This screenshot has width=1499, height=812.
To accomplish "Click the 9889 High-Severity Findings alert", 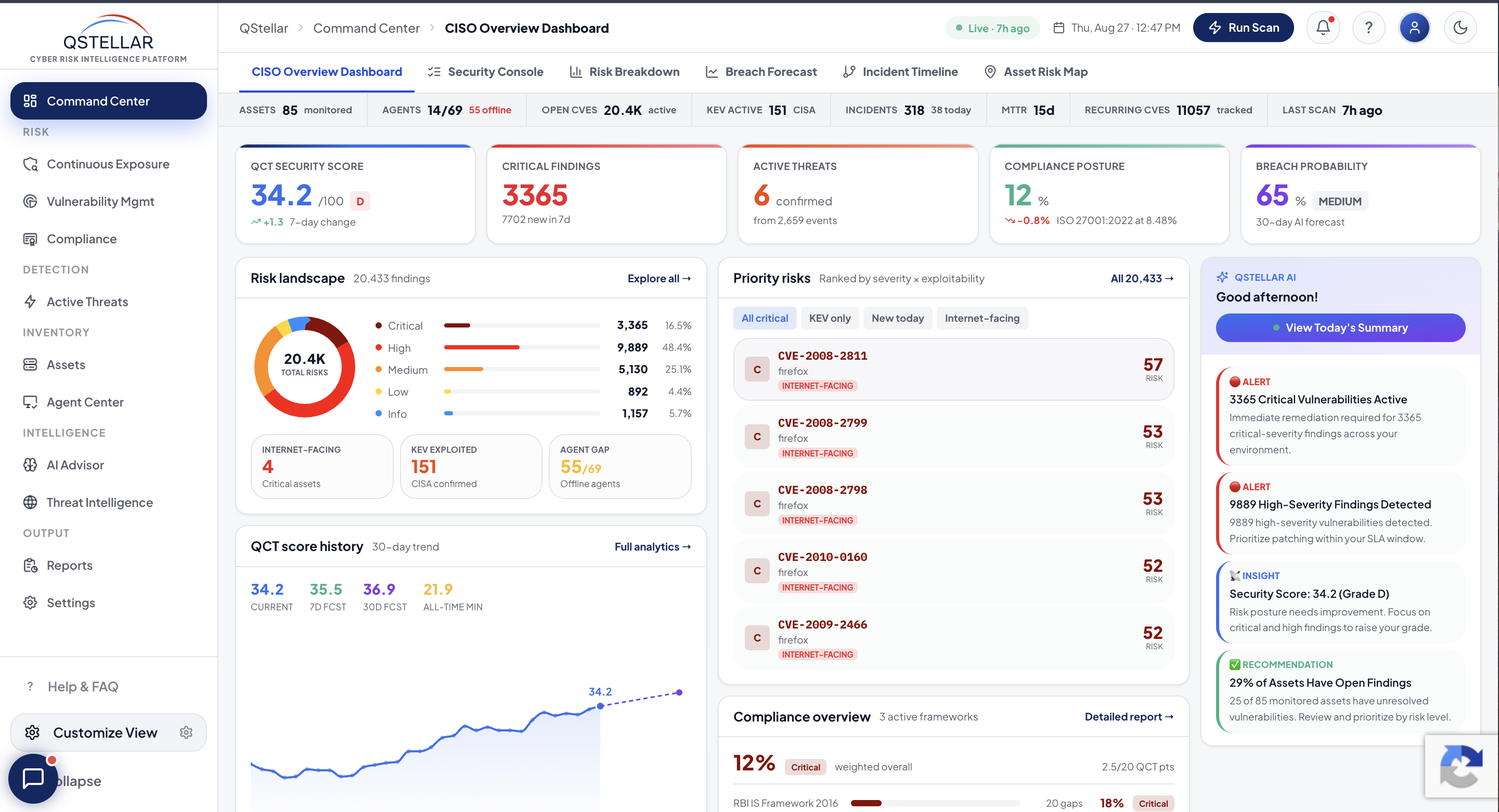I will click(x=1340, y=513).
